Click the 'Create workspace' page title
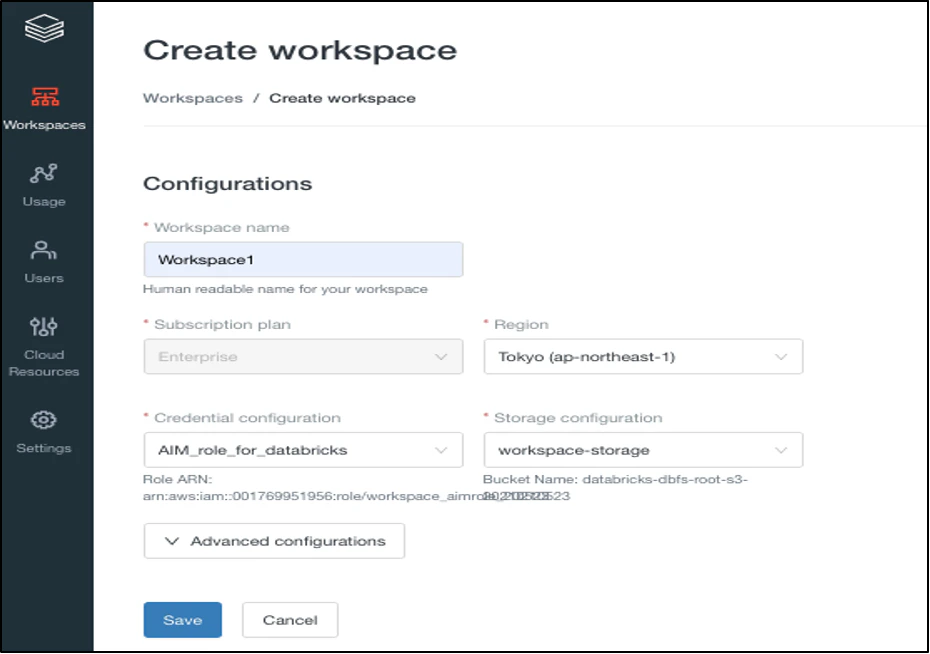Screen dimensions: 930x654 tap(300, 50)
